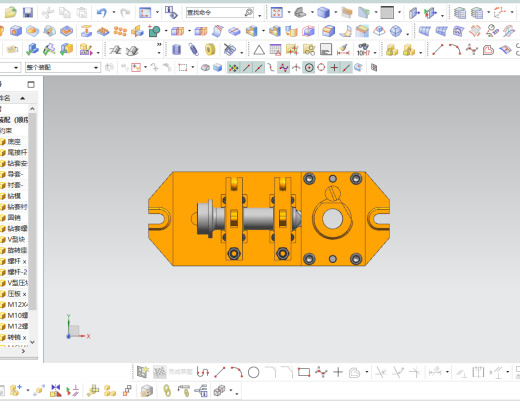Expand the Undo history dropdown arrow

click(114, 13)
